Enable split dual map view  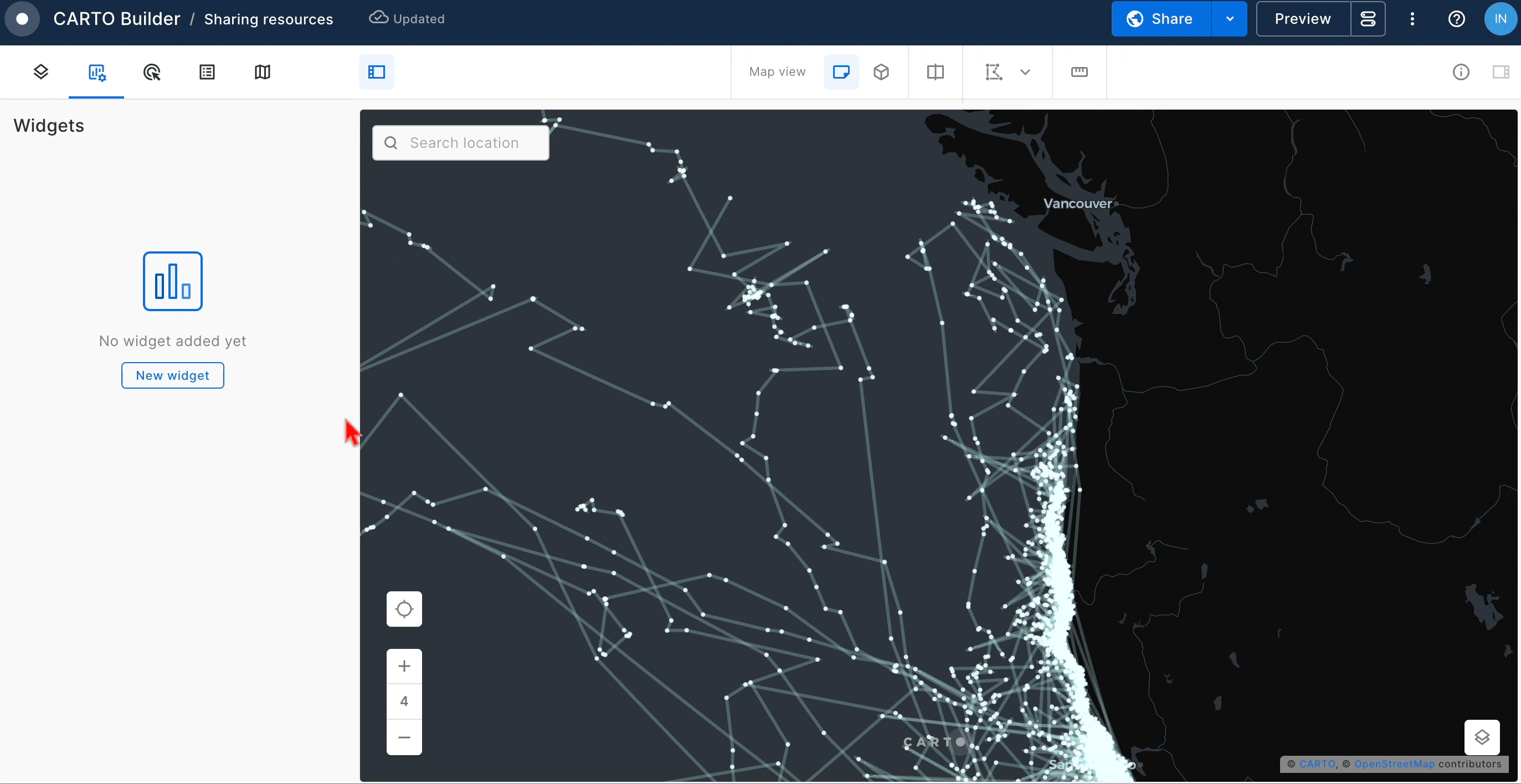pos(936,72)
